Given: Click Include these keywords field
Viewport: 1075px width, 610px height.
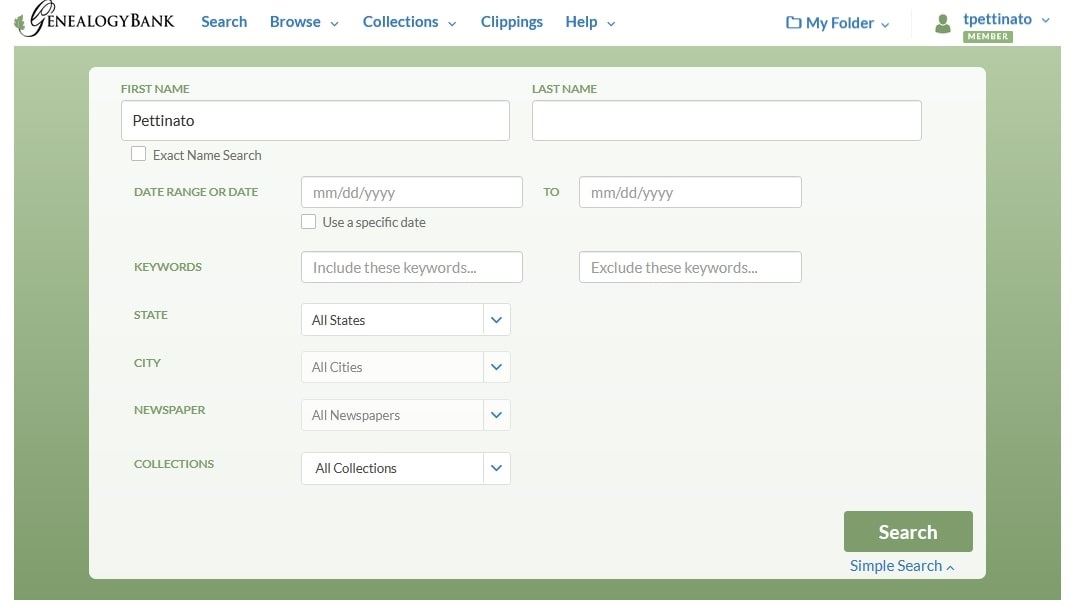Looking at the screenshot, I should click(411, 267).
